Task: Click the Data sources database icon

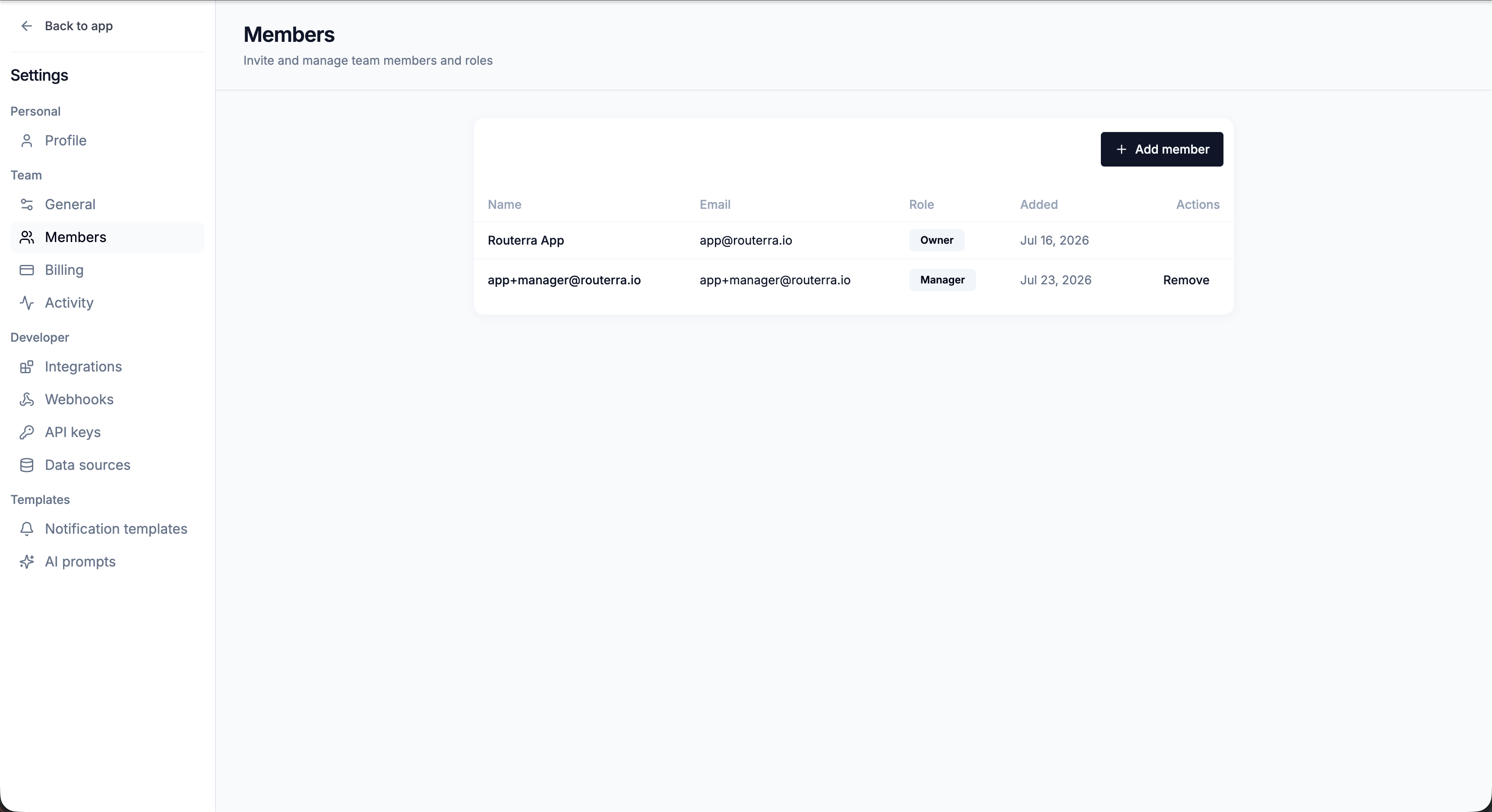Action: [27, 465]
